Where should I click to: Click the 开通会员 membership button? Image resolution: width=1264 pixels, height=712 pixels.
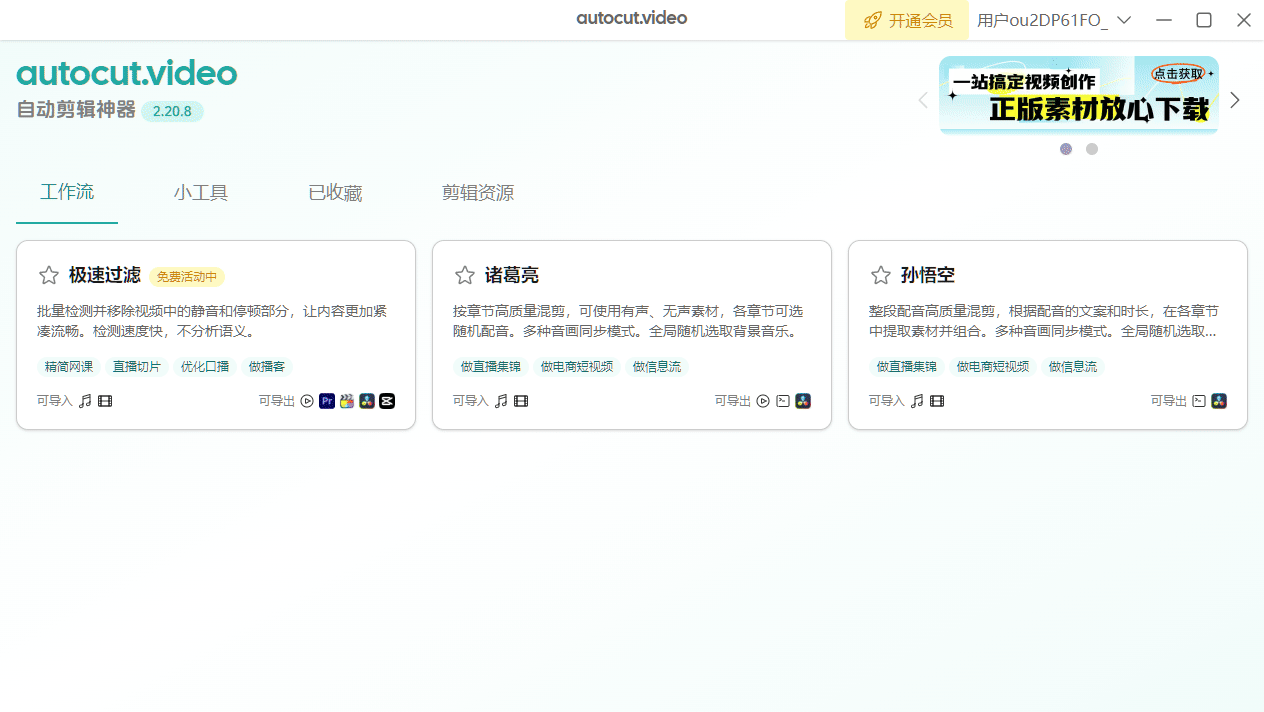(x=908, y=20)
